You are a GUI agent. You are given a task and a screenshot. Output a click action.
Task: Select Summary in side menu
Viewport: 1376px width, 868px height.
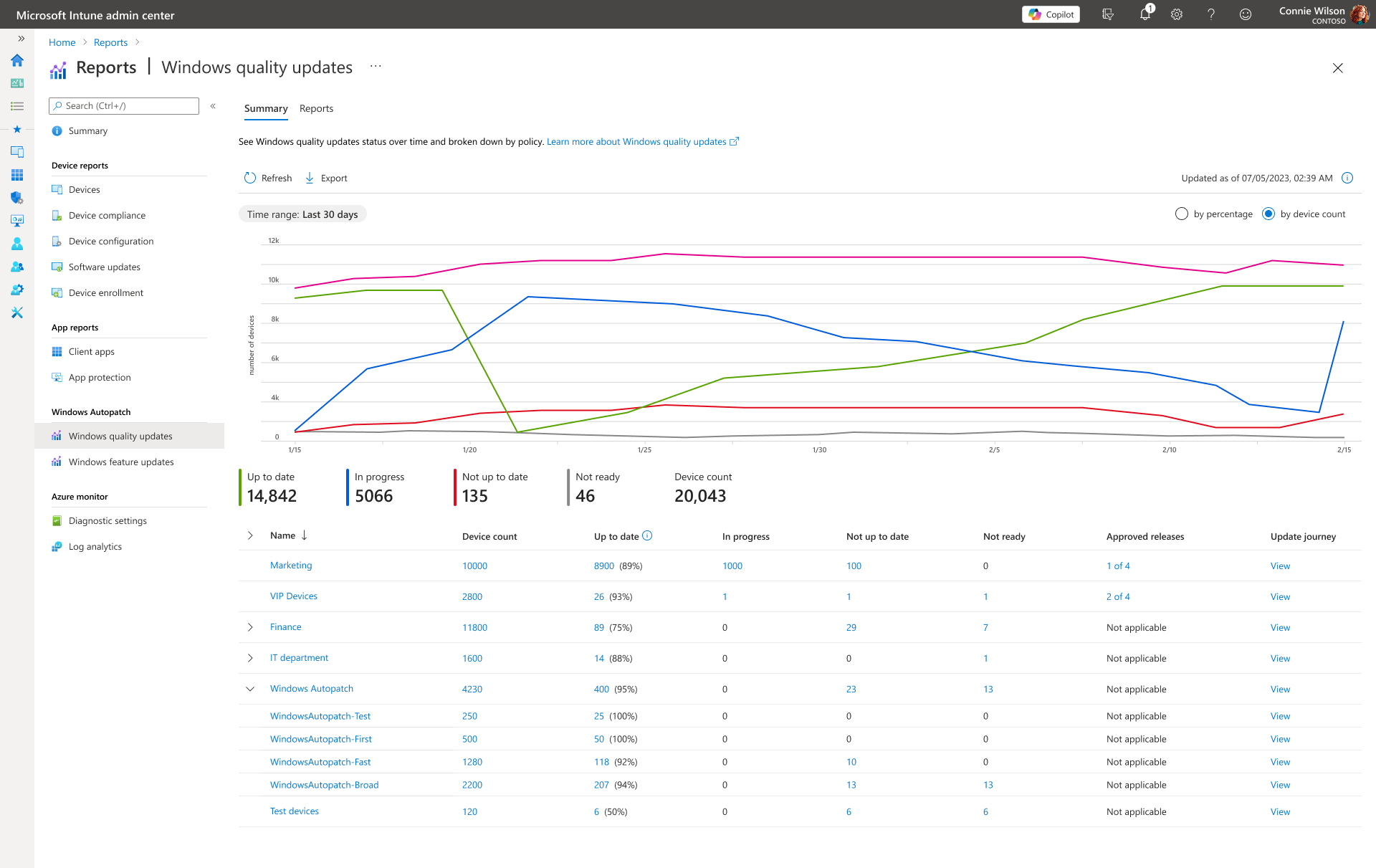[87, 131]
